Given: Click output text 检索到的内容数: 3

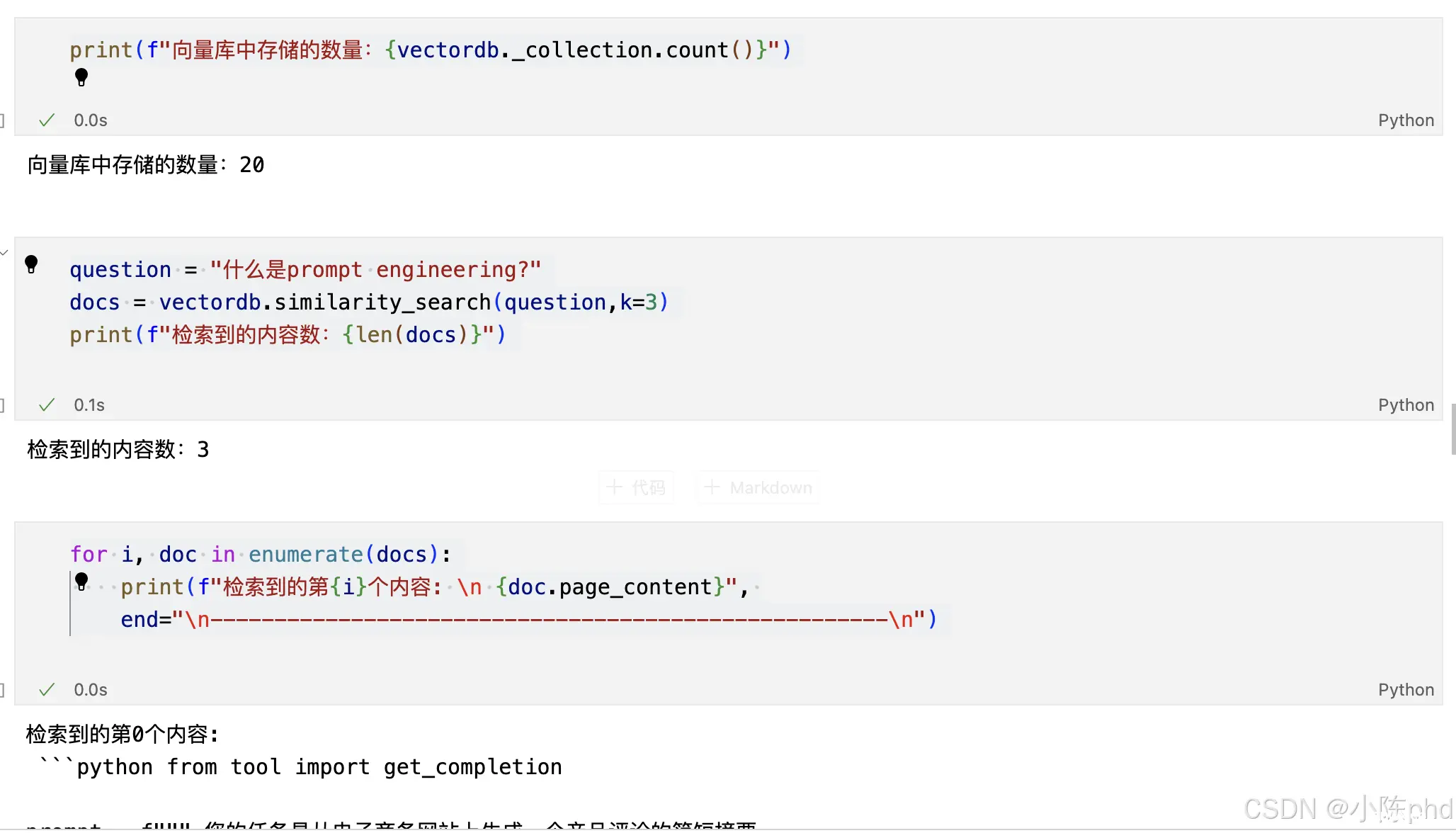Looking at the screenshot, I should click(118, 450).
